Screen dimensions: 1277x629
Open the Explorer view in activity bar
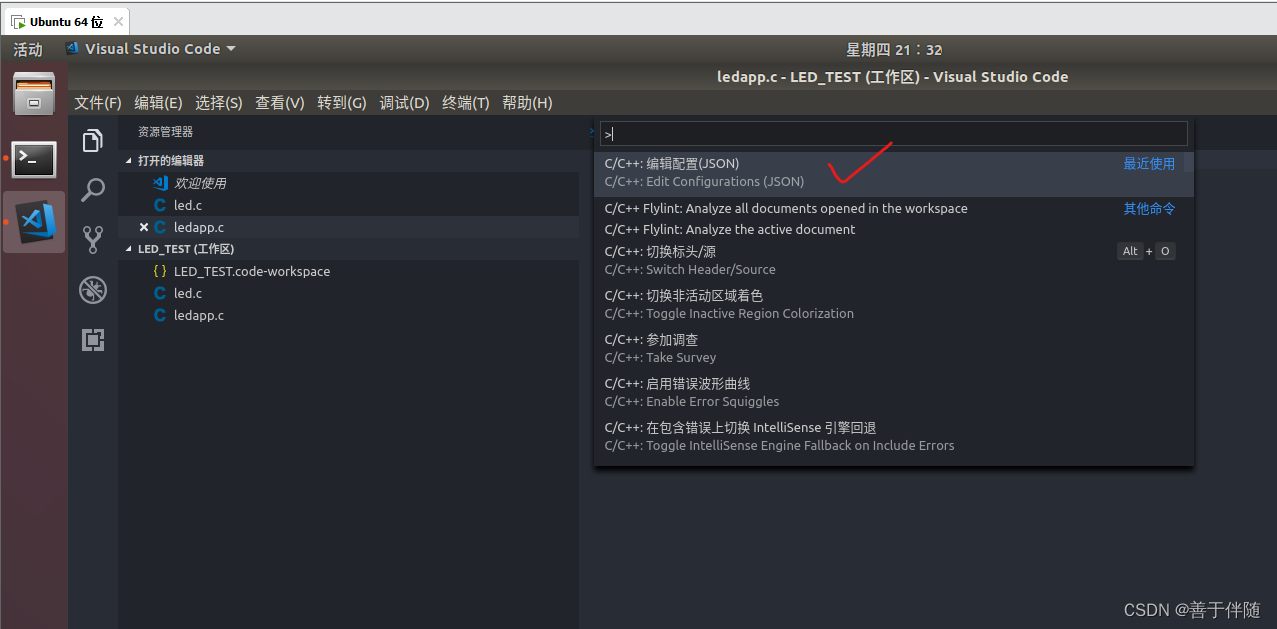pyautogui.click(x=93, y=141)
